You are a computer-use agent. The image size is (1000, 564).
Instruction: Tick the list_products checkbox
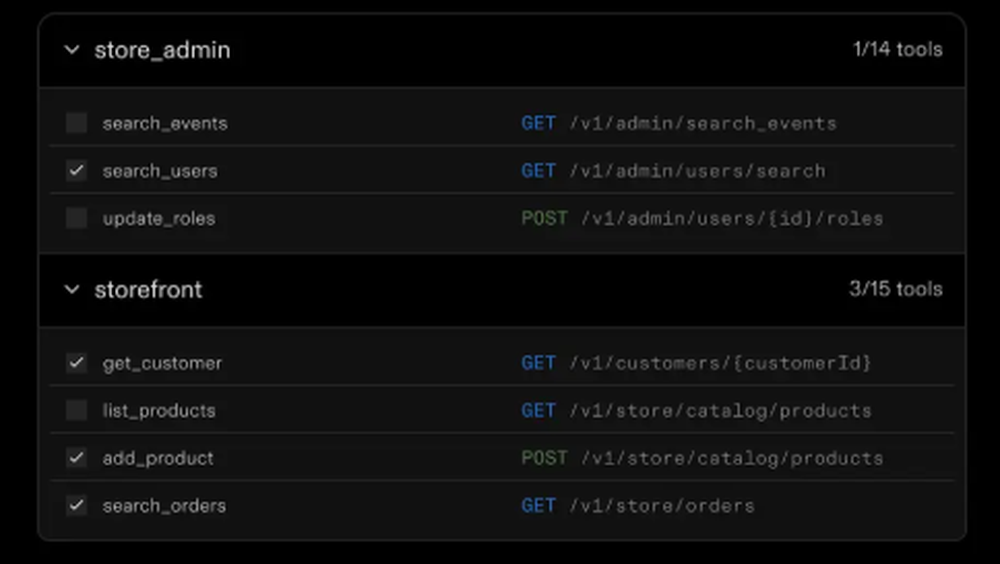76,410
